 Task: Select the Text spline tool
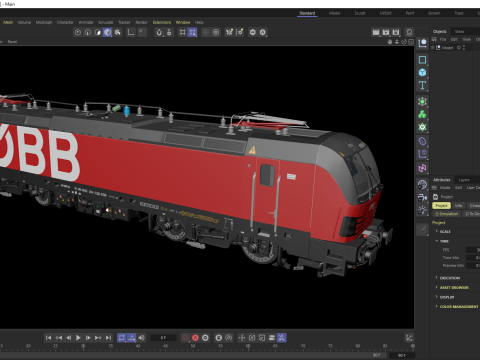point(422,85)
